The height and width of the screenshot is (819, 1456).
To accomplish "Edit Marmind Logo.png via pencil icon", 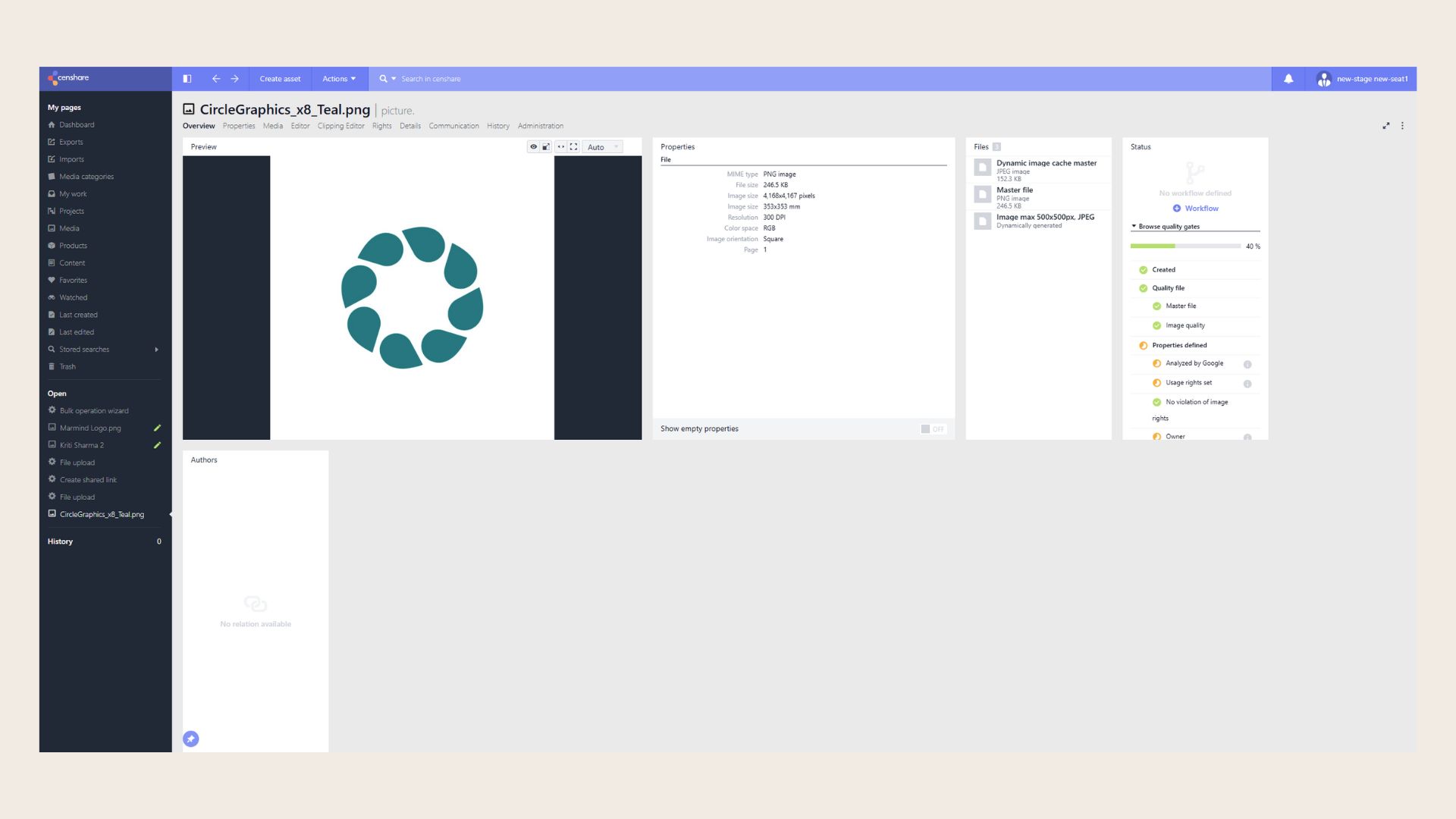I will (157, 428).
